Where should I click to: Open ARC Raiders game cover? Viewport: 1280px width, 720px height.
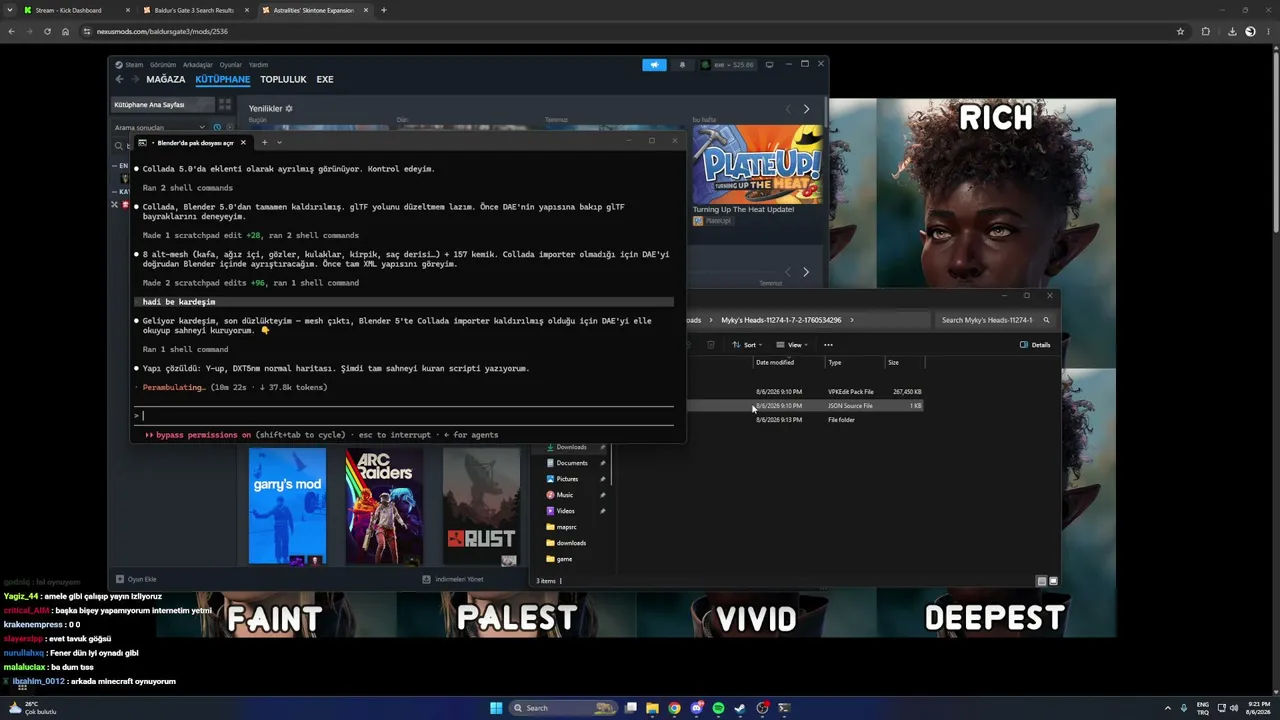pyautogui.click(x=384, y=506)
